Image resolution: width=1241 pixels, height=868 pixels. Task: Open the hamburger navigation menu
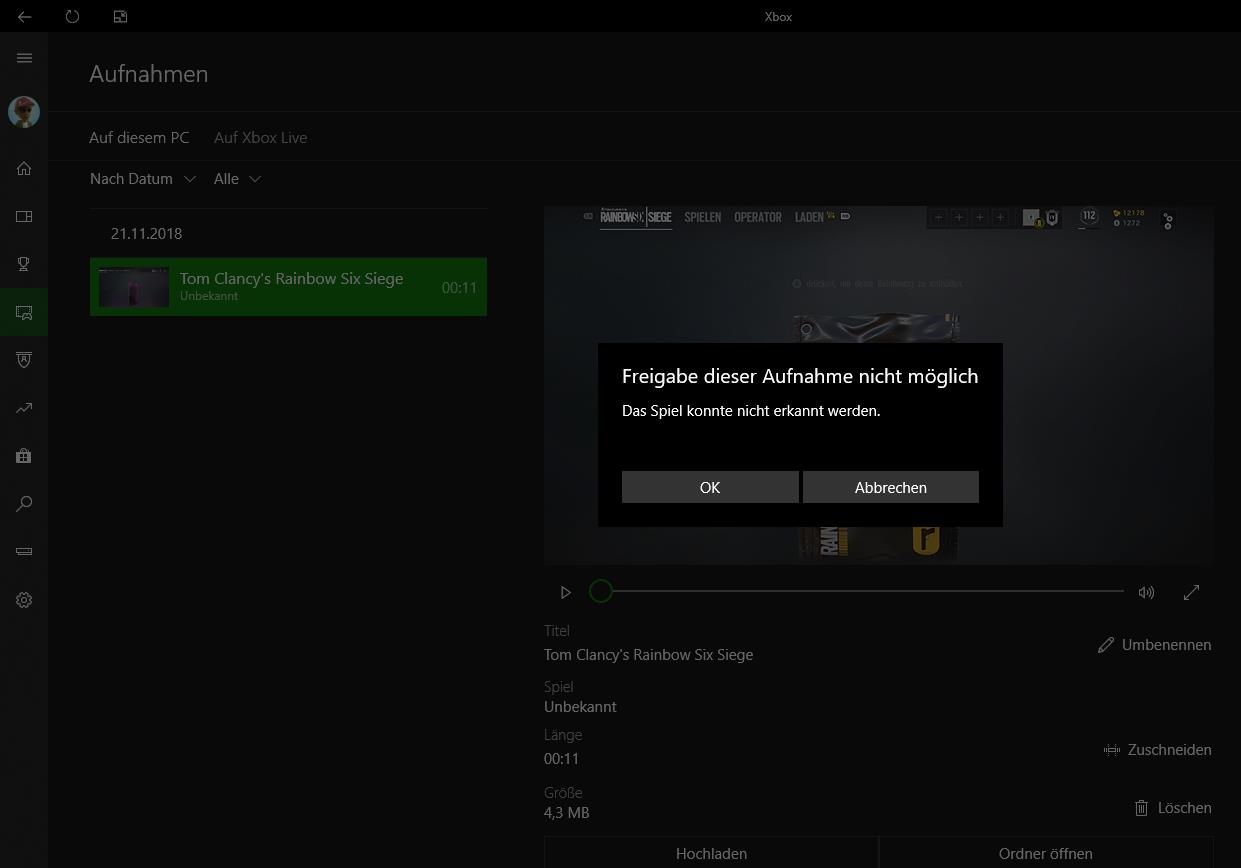pos(24,58)
